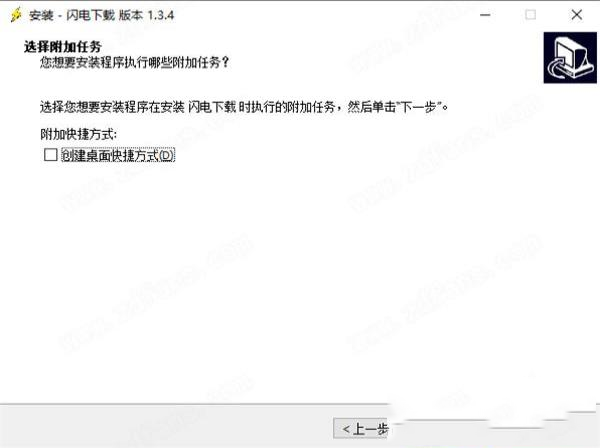This screenshot has width=600, height=448.
Task: Click the gray footer bar left of 上一步
Action: [x=165, y=427]
